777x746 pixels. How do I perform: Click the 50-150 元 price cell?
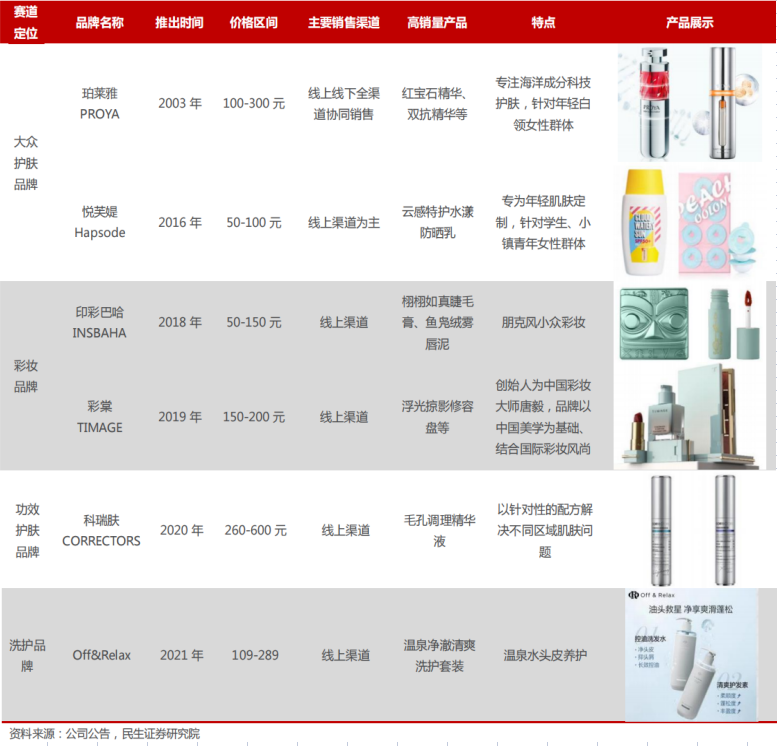pyautogui.click(x=254, y=322)
